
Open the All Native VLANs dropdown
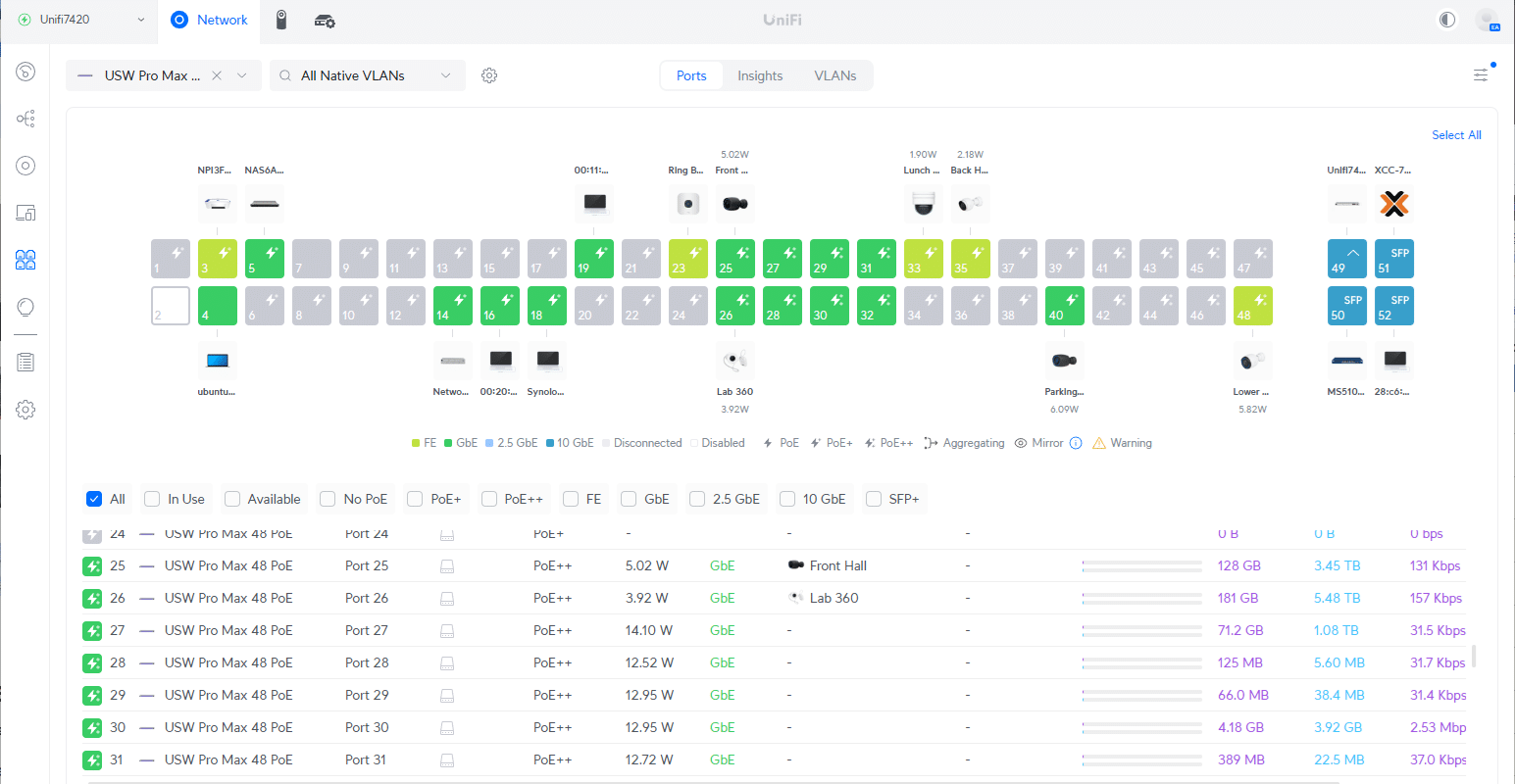(x=368, y=75)
